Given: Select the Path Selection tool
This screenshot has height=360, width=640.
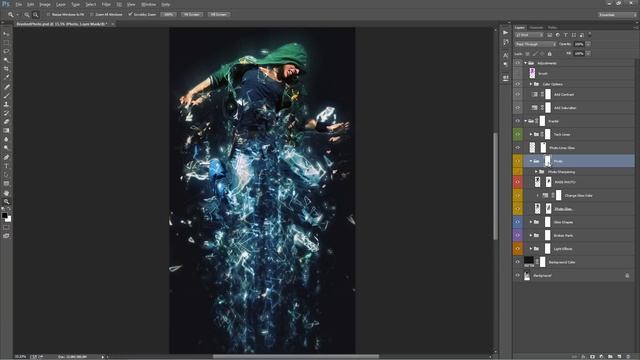Looking at the screenshot, I should pos(6,175).
